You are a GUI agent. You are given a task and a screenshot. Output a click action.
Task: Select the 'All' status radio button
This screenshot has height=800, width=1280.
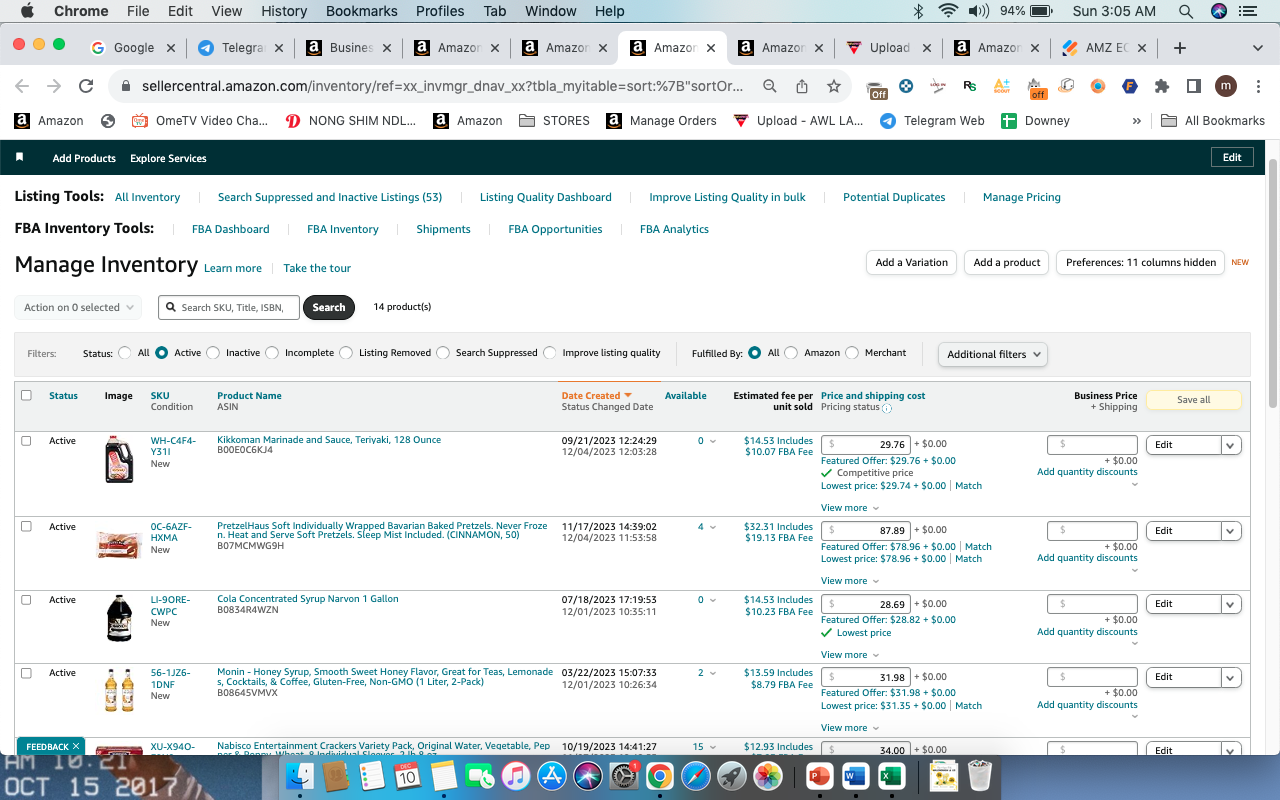click(x=125, y=353)
